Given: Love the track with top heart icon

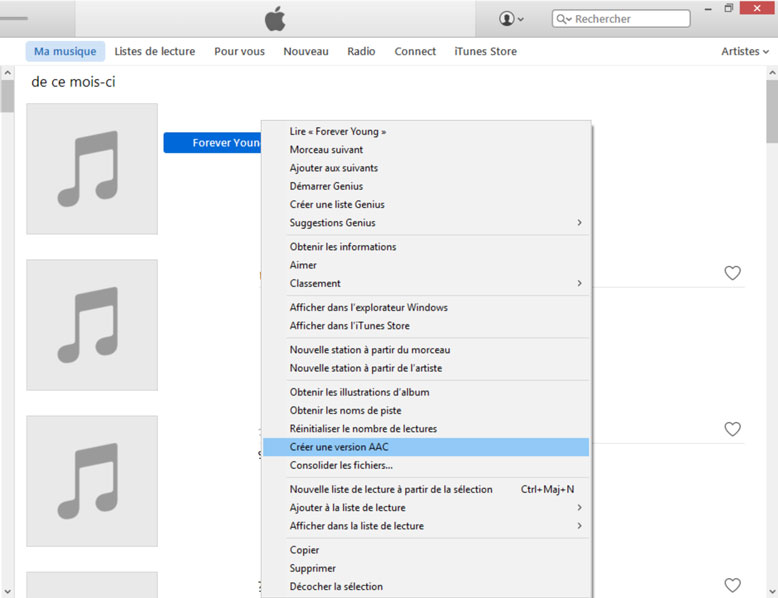Looking at the screenshot, I should 732,273.
